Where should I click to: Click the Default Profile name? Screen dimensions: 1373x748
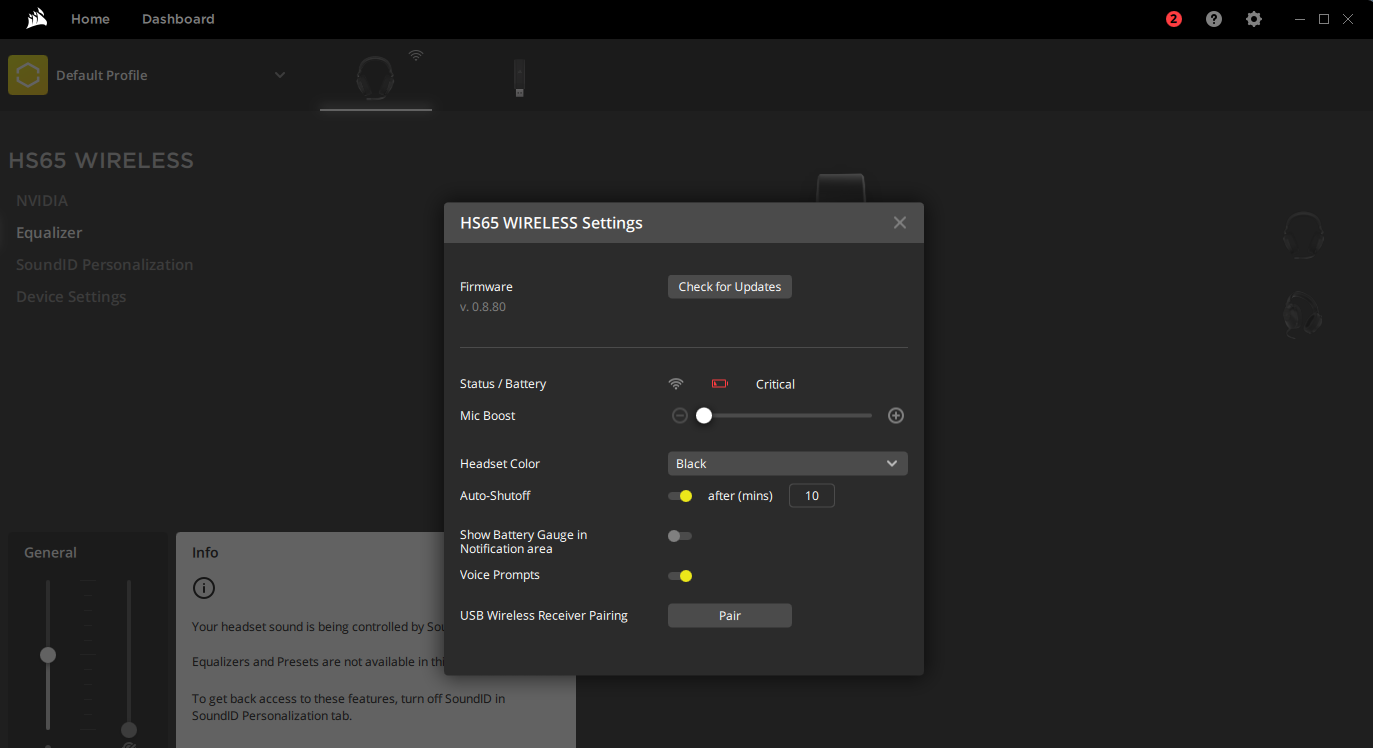click(x=102, y=75)
